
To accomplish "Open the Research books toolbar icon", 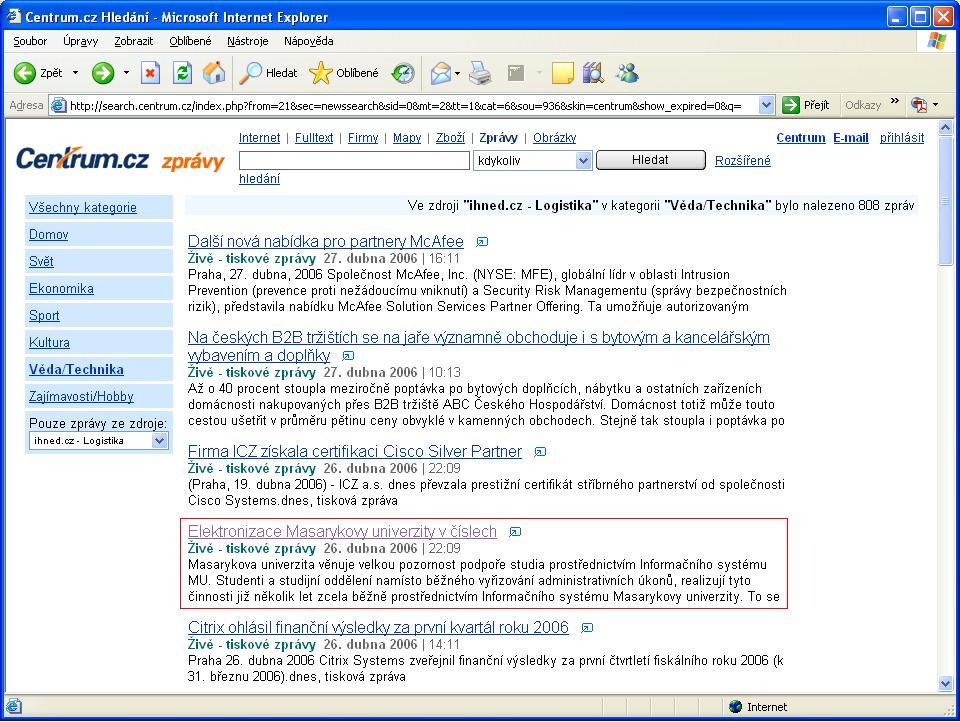I will click(x=593, y=73).
